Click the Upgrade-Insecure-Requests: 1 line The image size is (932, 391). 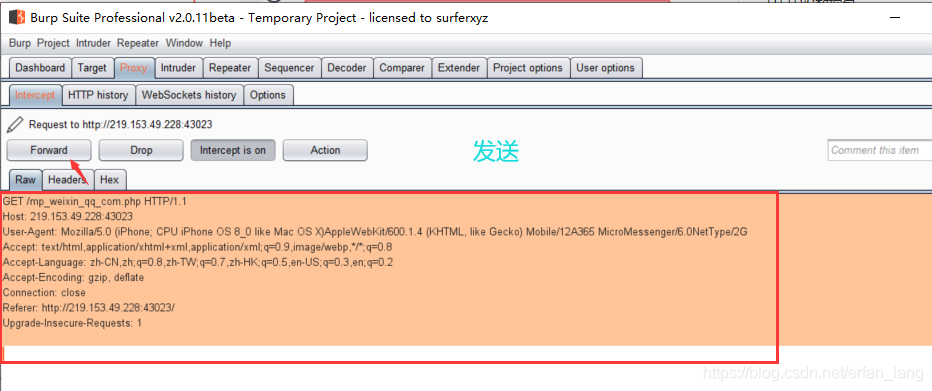coord(72,323)
